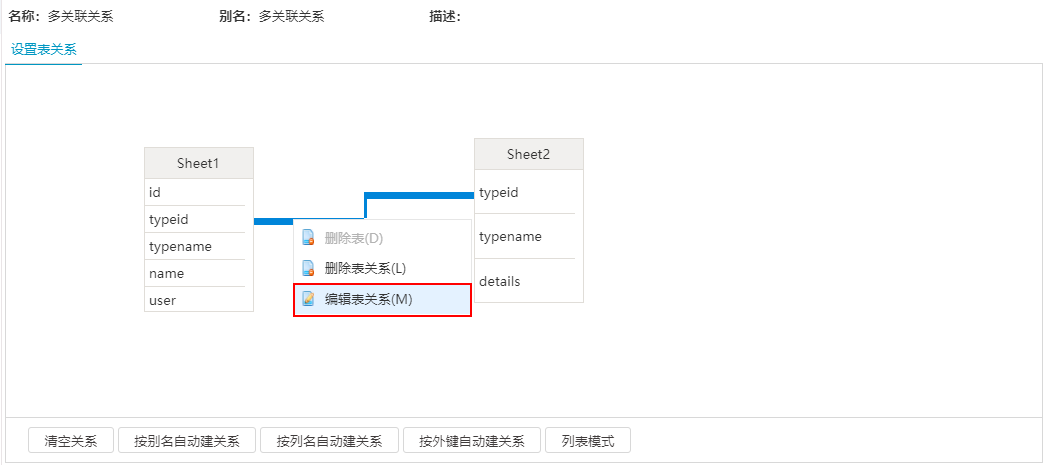Click the delete relationship icon beside 删除表关系(L)
This screenshot has width=1053, height=465.
308,268
